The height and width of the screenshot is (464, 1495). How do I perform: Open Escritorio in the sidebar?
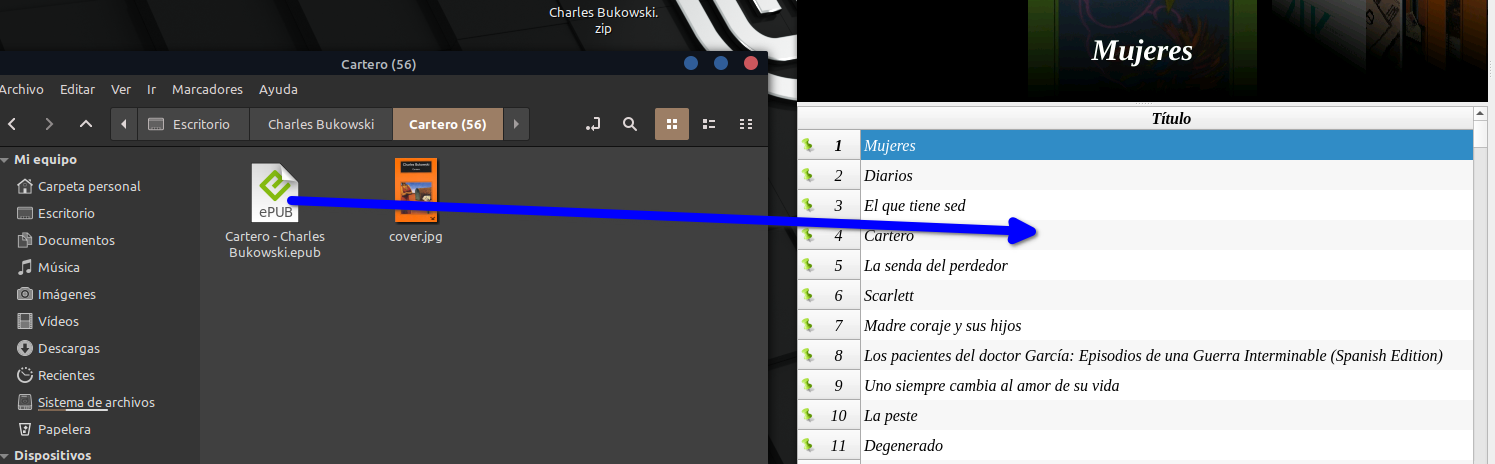tap(66, 213)
